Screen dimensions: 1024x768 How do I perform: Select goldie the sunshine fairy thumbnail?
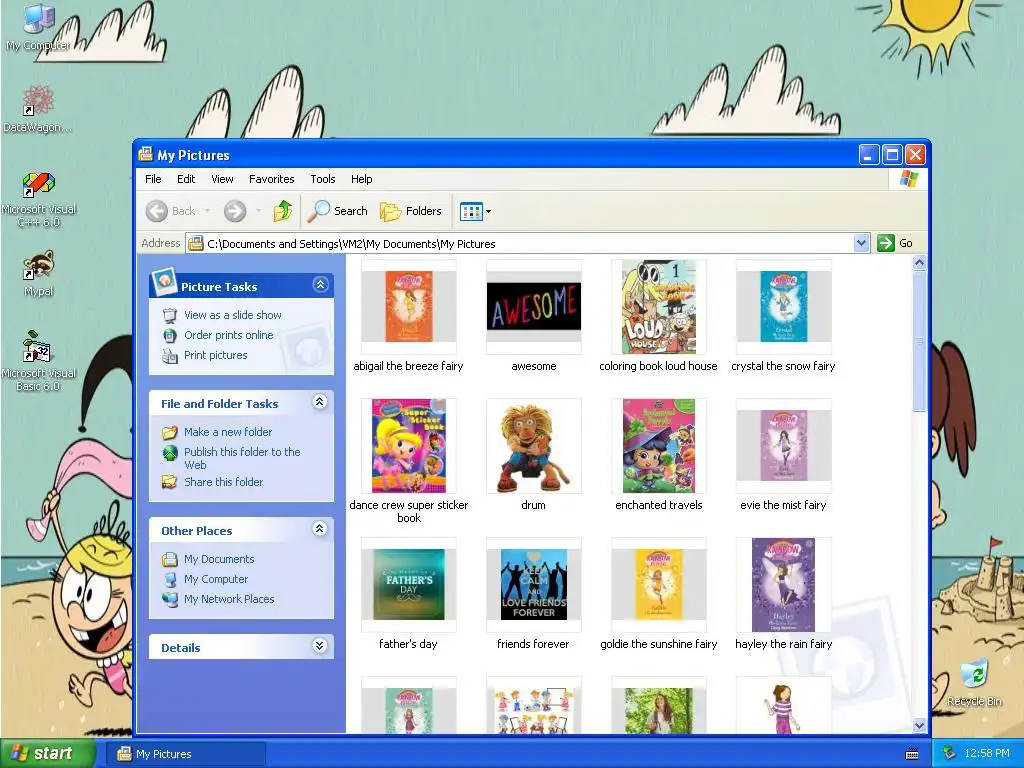point(658,585)
